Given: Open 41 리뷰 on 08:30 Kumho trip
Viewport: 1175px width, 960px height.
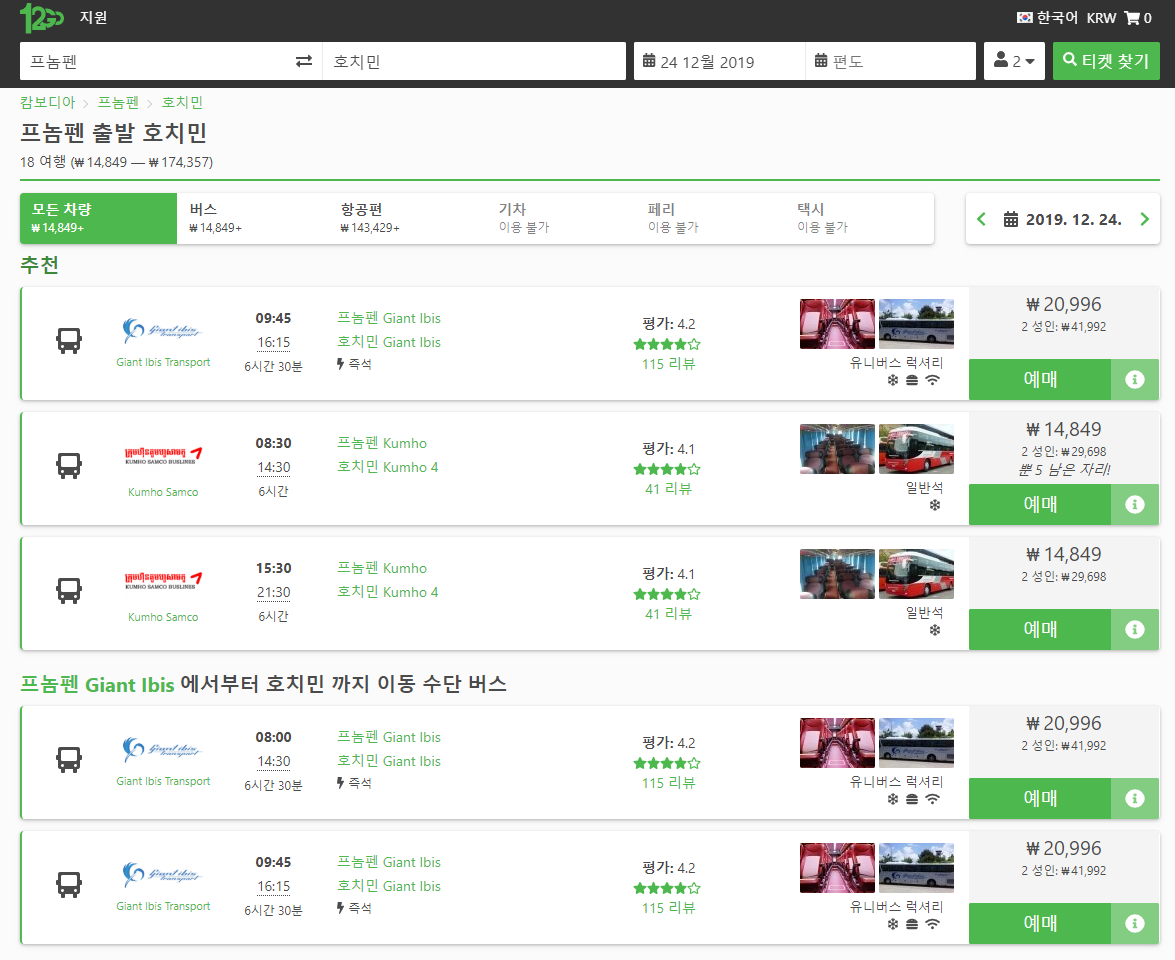Looking at the screenshot, I should (668, 489).
